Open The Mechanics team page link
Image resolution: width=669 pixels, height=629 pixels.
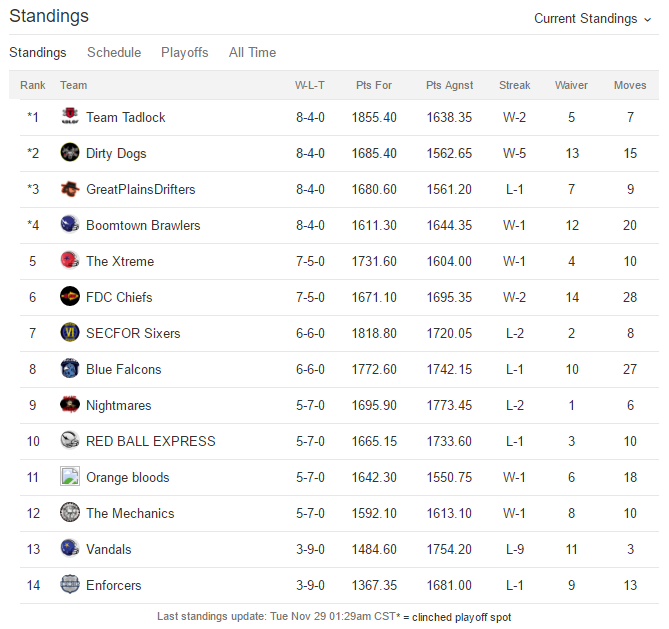(x=130, y=513)
